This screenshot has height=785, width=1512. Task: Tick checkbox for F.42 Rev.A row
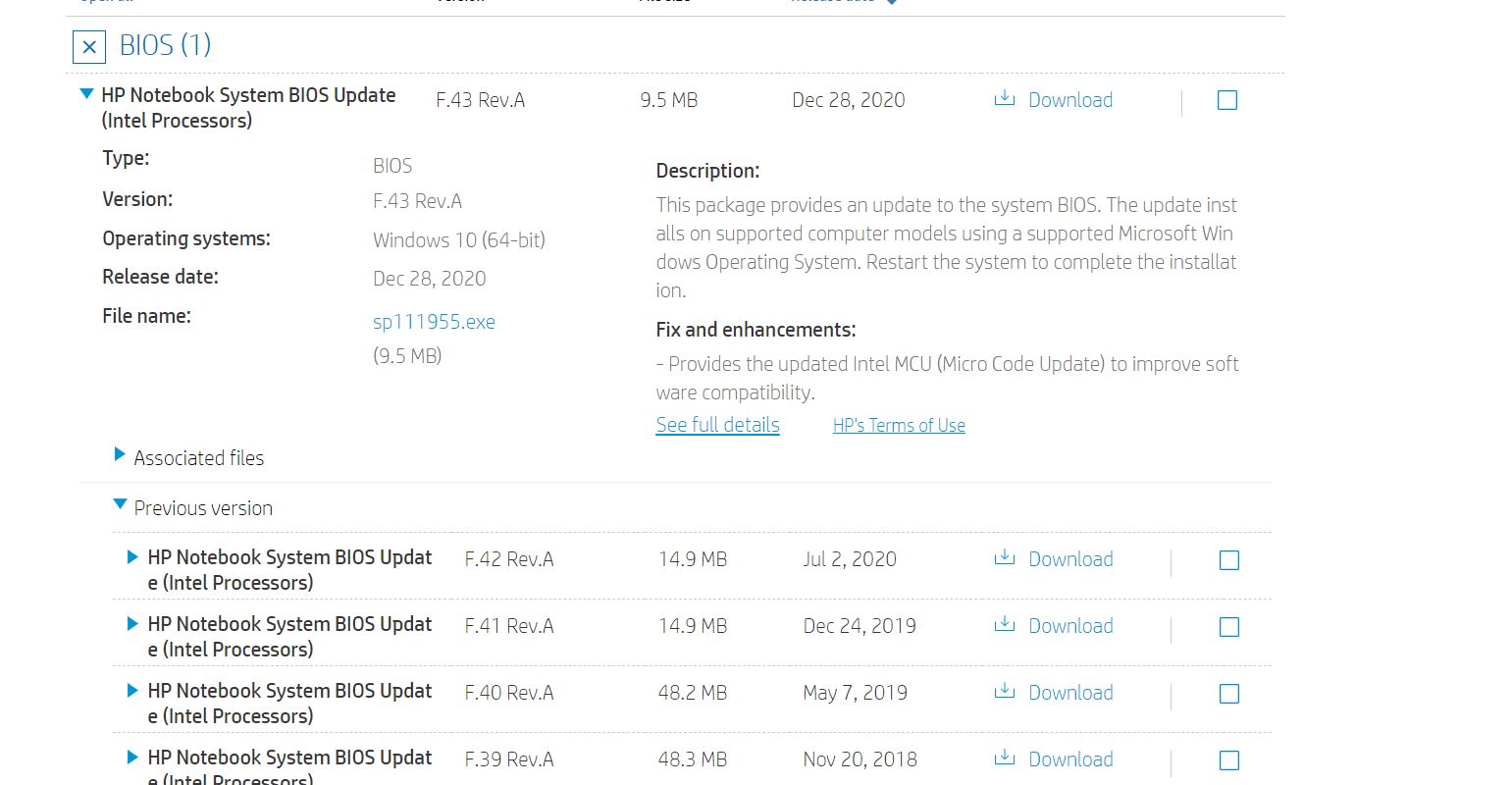click(1229, 560)
